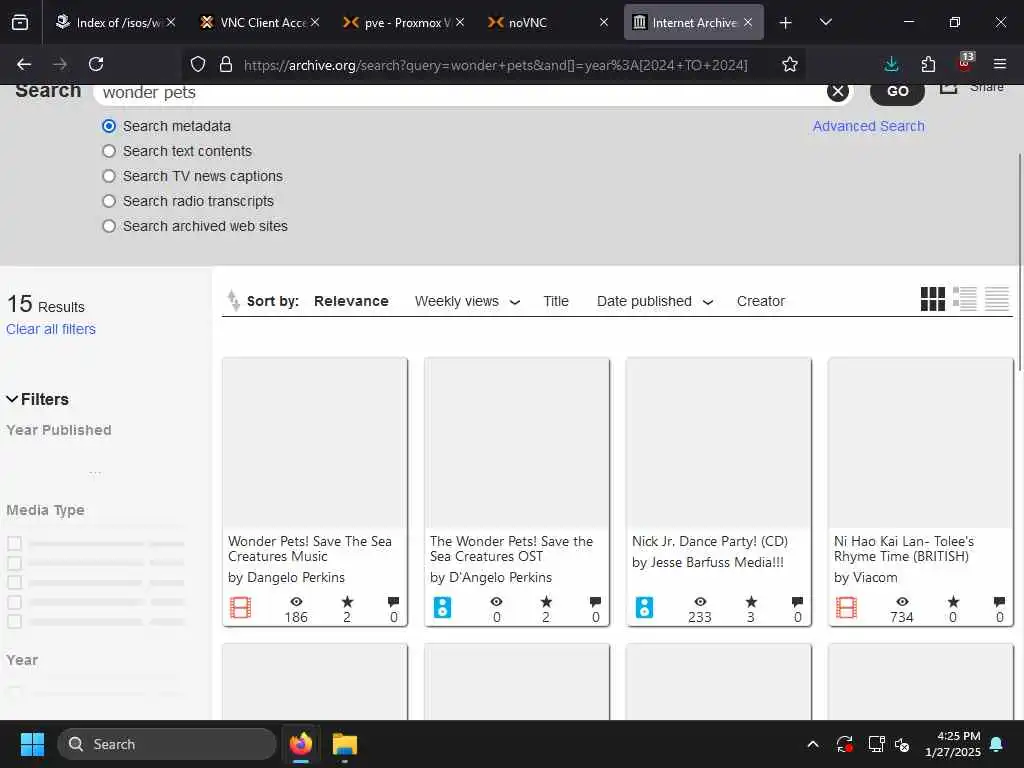Choose Search archived web sites
This screenshot has width=1024, height=768.
(109, 226)
